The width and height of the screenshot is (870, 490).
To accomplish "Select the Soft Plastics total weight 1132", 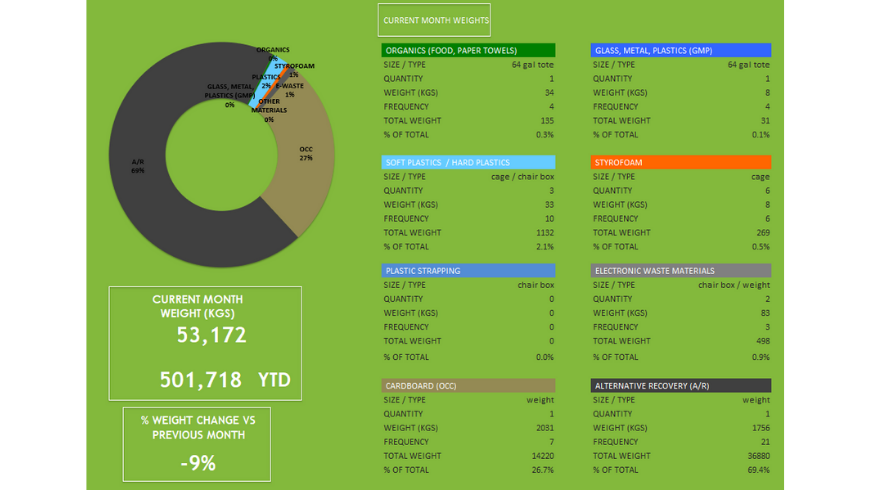I will 544,232.
